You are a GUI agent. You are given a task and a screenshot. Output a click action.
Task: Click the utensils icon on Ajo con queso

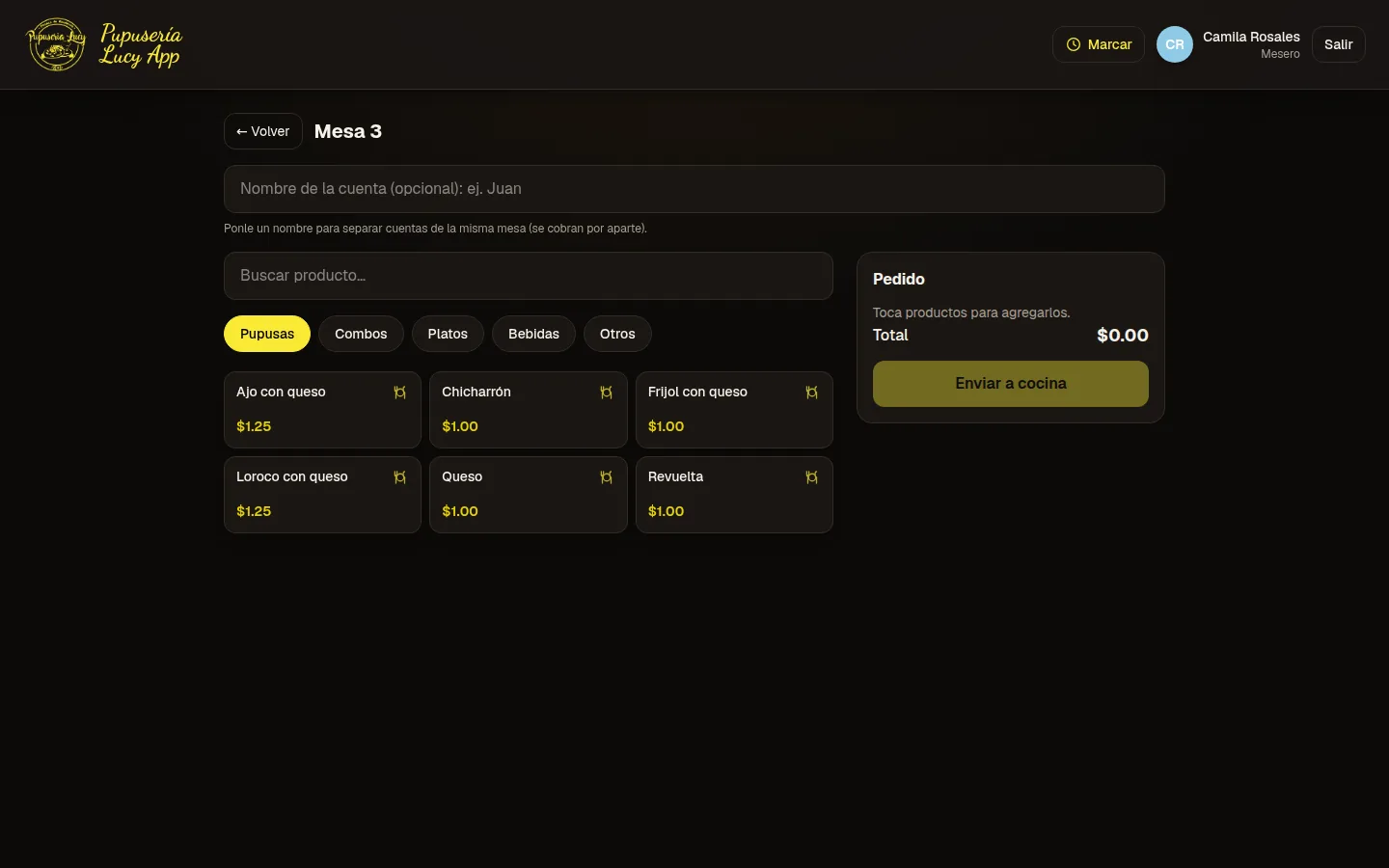[x=399, y=393]
